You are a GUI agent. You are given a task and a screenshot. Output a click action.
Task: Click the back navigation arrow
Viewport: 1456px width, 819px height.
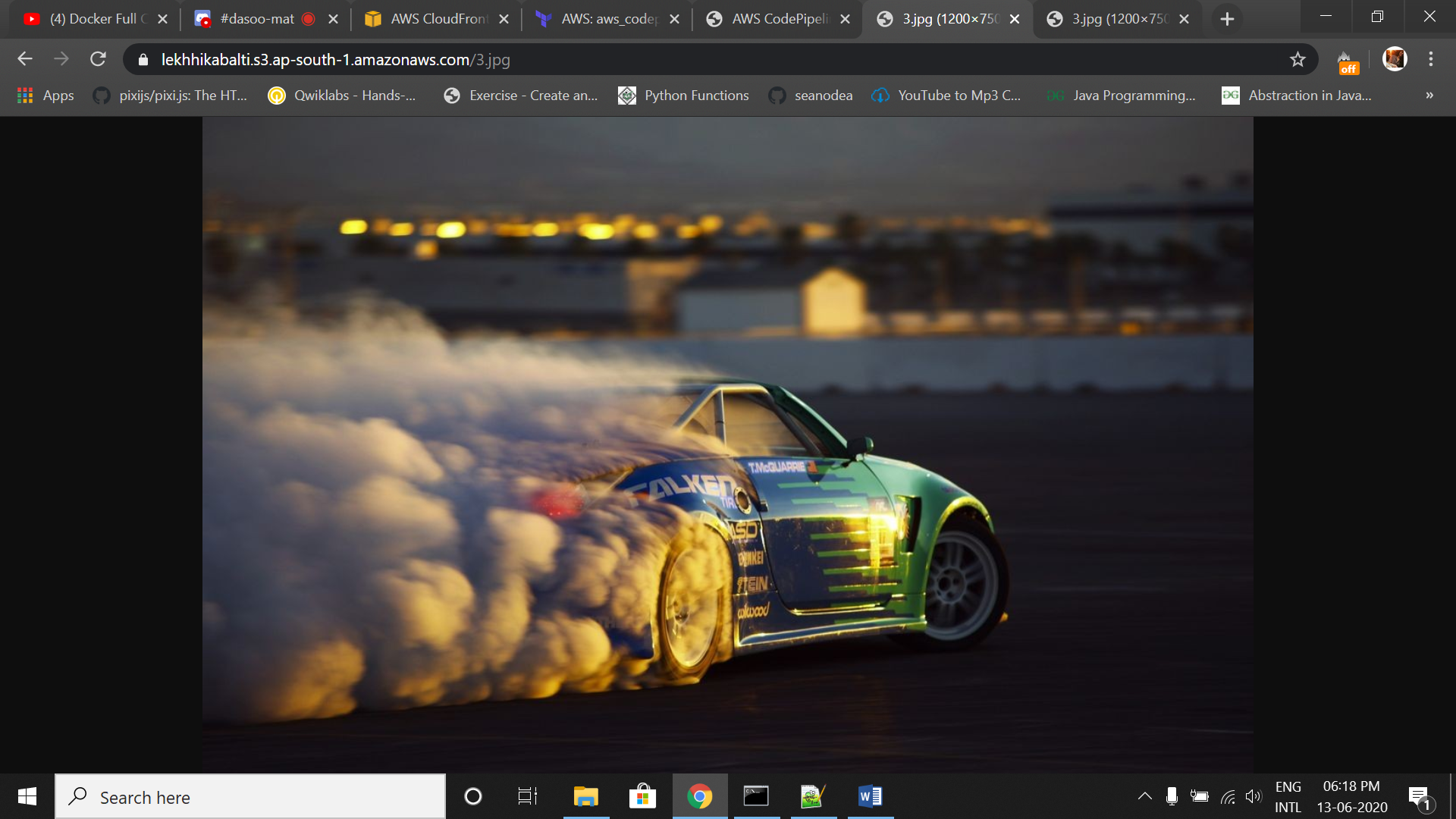25,59
